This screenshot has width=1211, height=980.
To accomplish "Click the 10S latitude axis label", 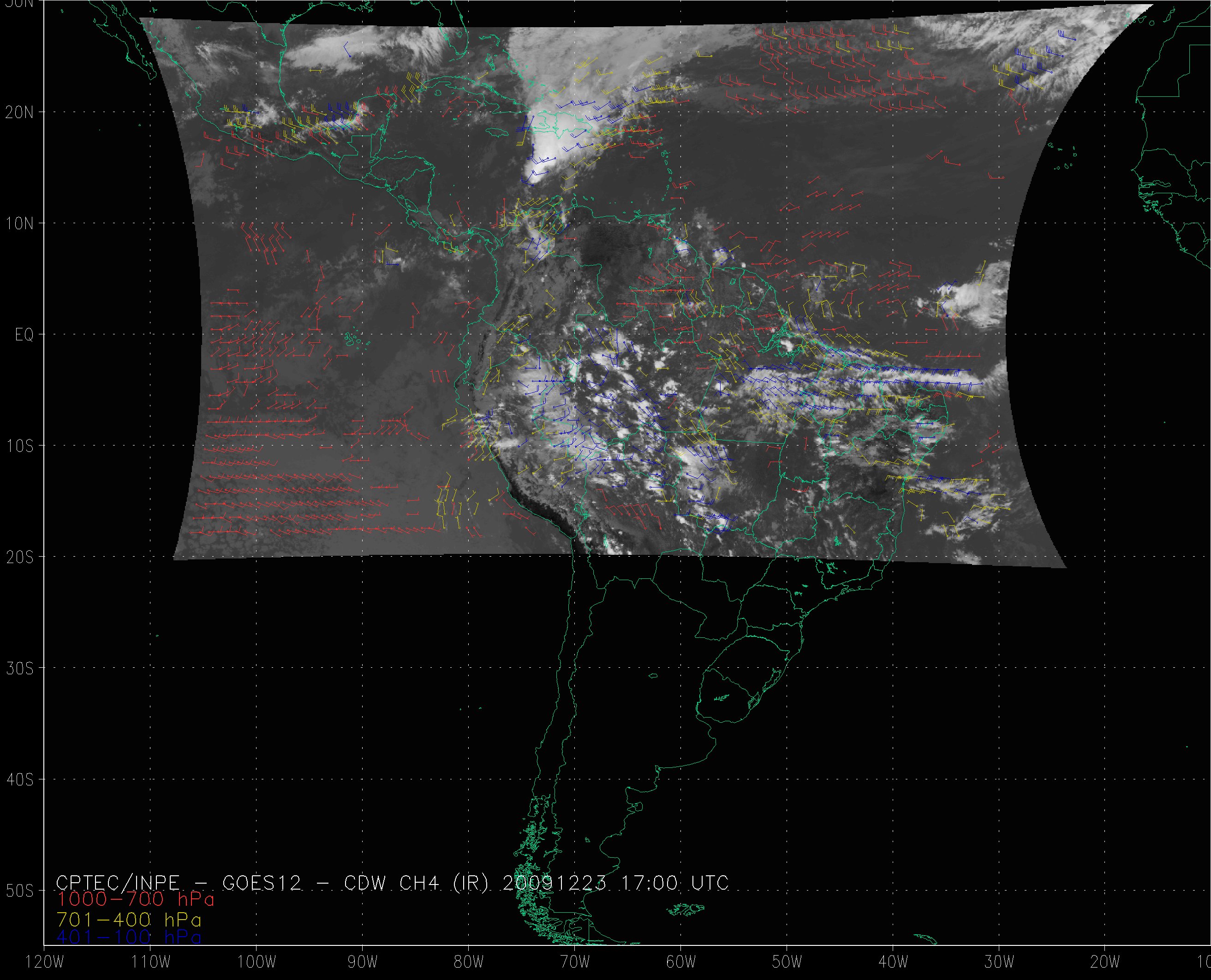I will [20, 446].
